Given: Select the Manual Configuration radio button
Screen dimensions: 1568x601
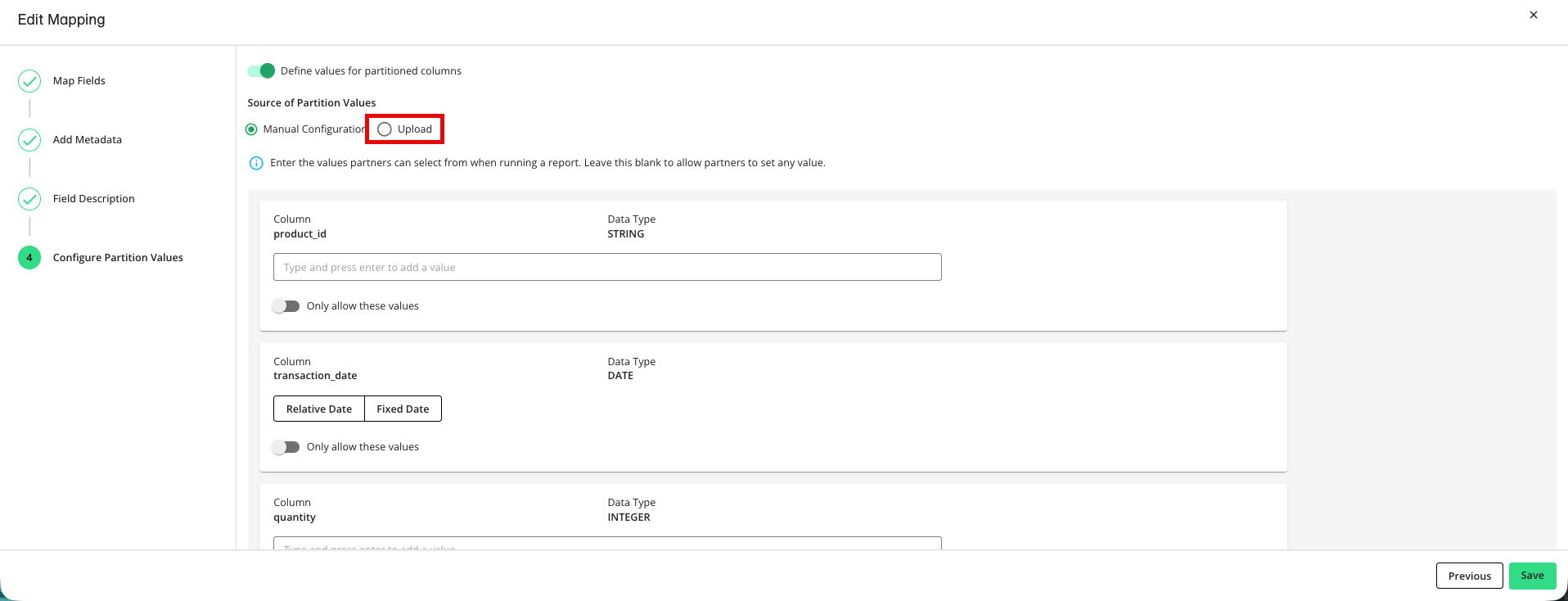Looking at the screenshot, I should click(251, 129).
